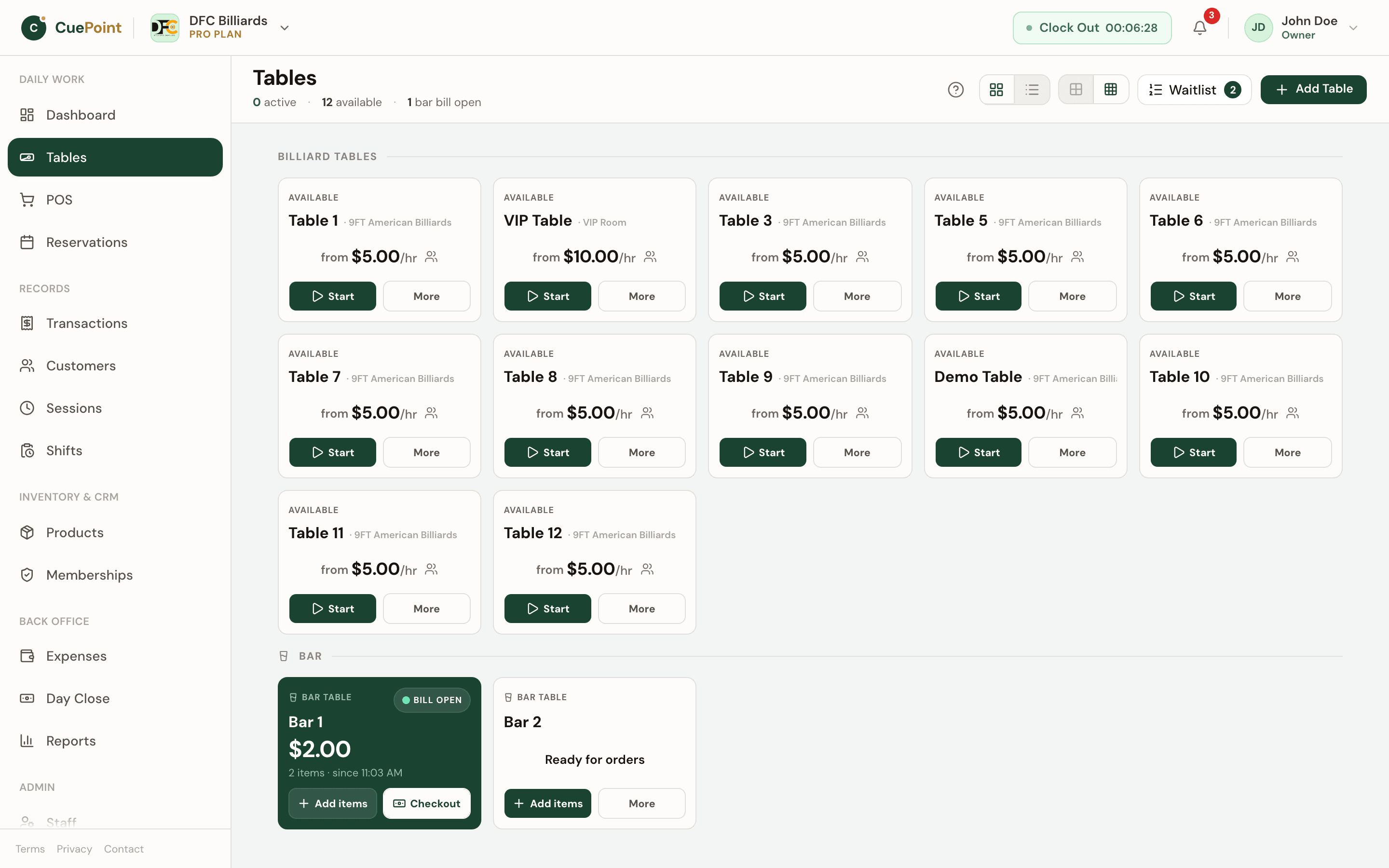Click the Memberships shield icon

tap(27, 575)
